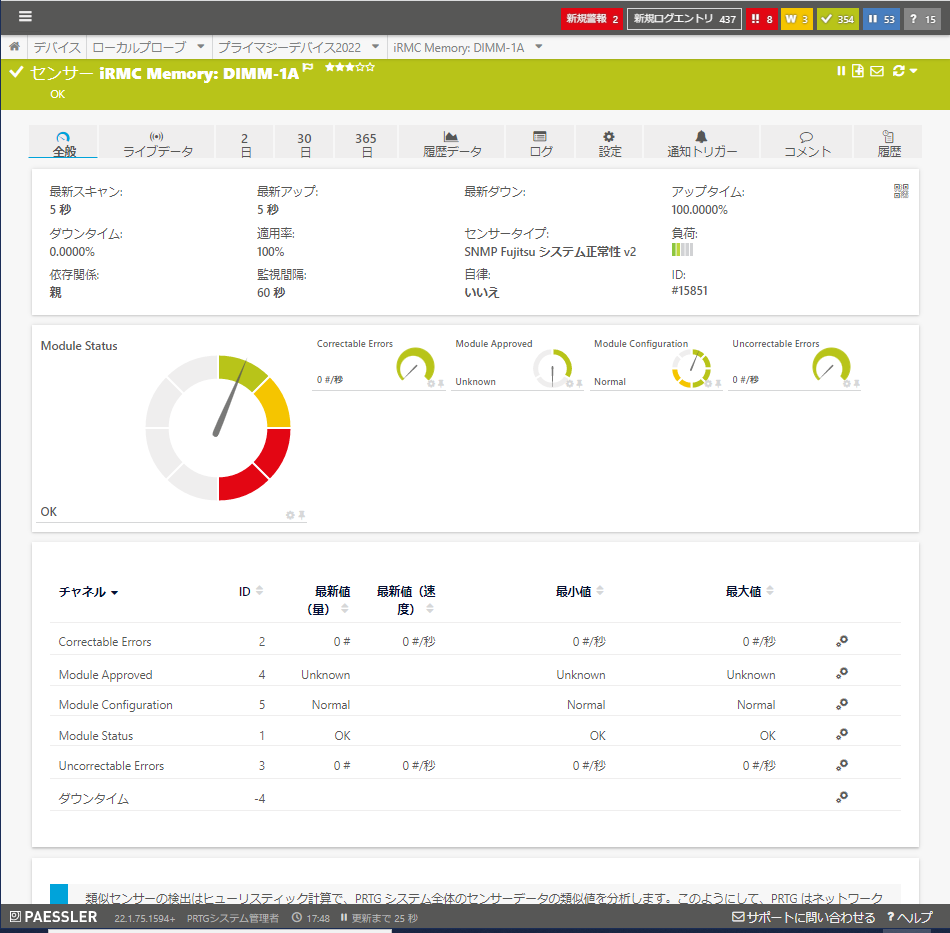Sort by 最小値 column

(x=579, y=591)
